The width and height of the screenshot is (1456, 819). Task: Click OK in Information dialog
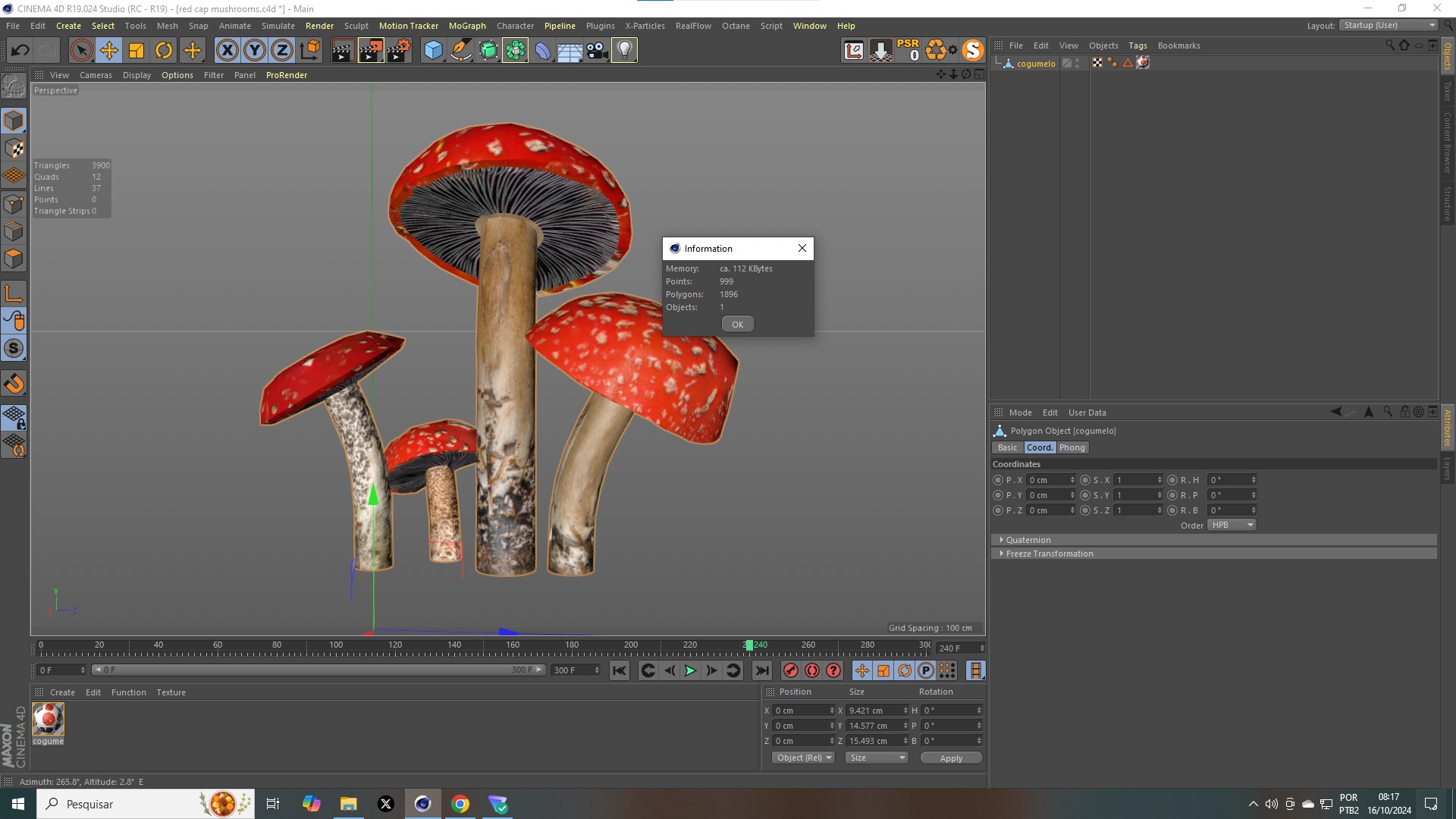[x=737, y=325]
